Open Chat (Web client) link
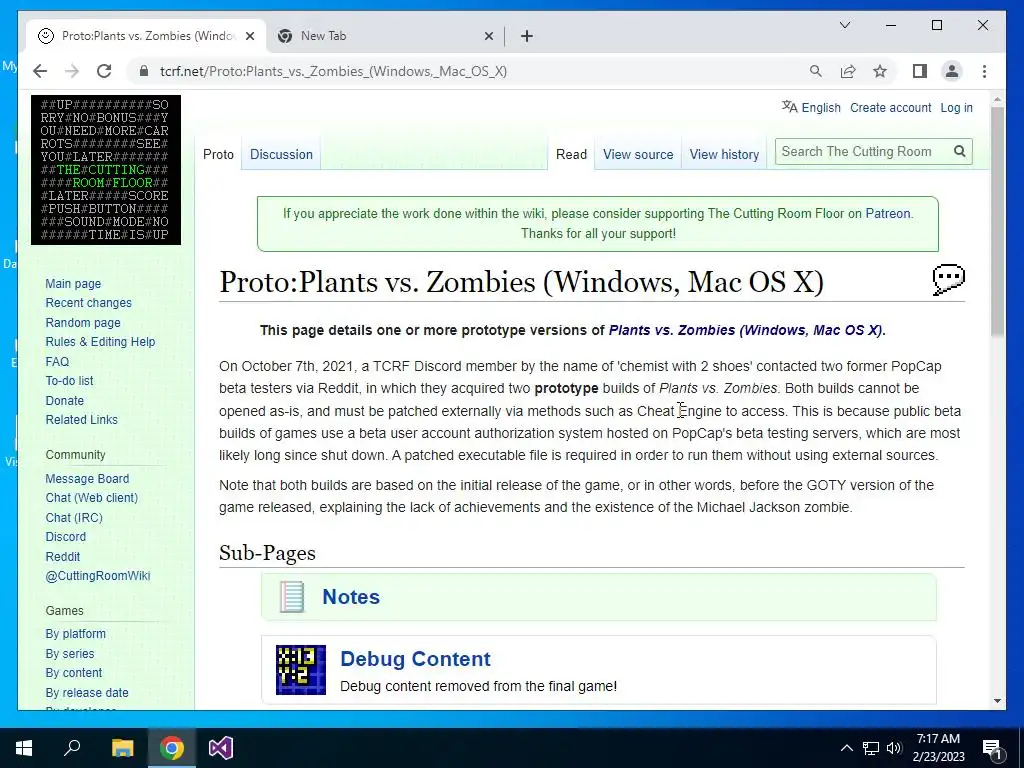 91,498
